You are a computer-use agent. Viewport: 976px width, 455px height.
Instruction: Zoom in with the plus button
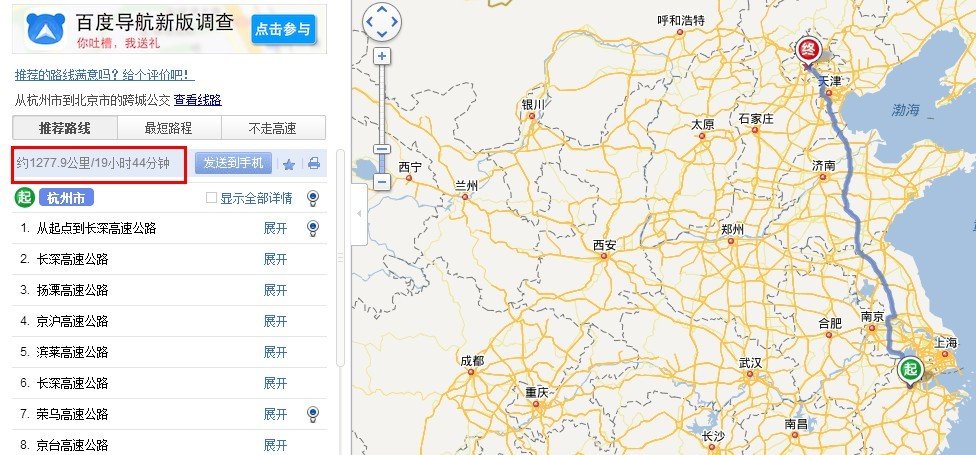382,57
